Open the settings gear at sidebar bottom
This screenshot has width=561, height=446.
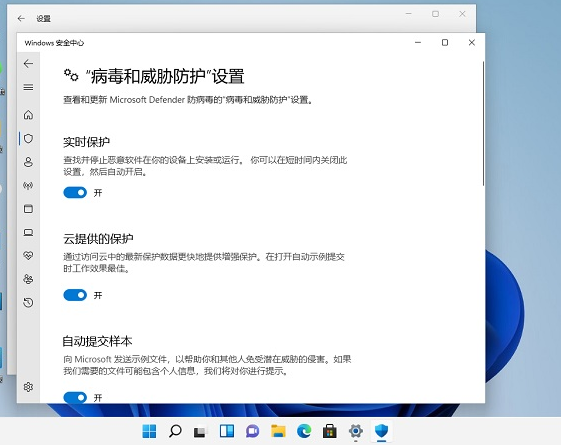[28, 387]
